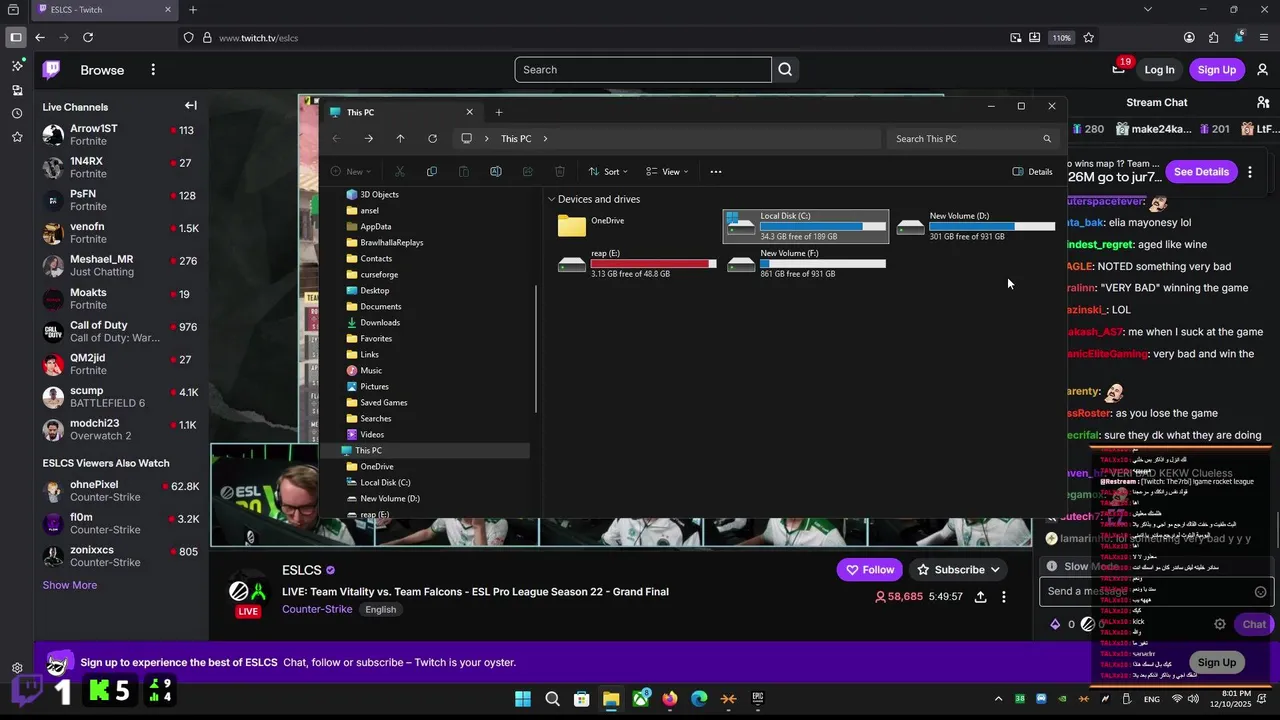Open the View dropdown in File Explorer

tap(667, 172)
